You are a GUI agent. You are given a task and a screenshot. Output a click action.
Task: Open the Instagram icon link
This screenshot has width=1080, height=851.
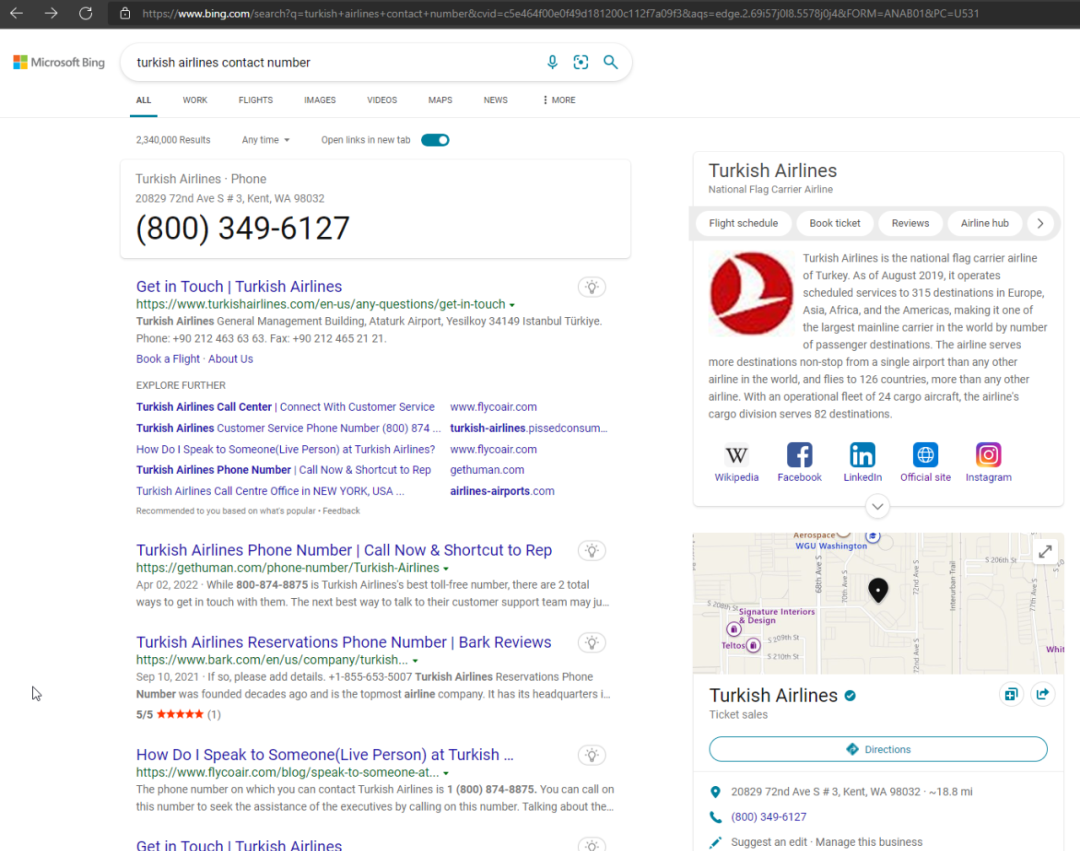click(988, 455)
